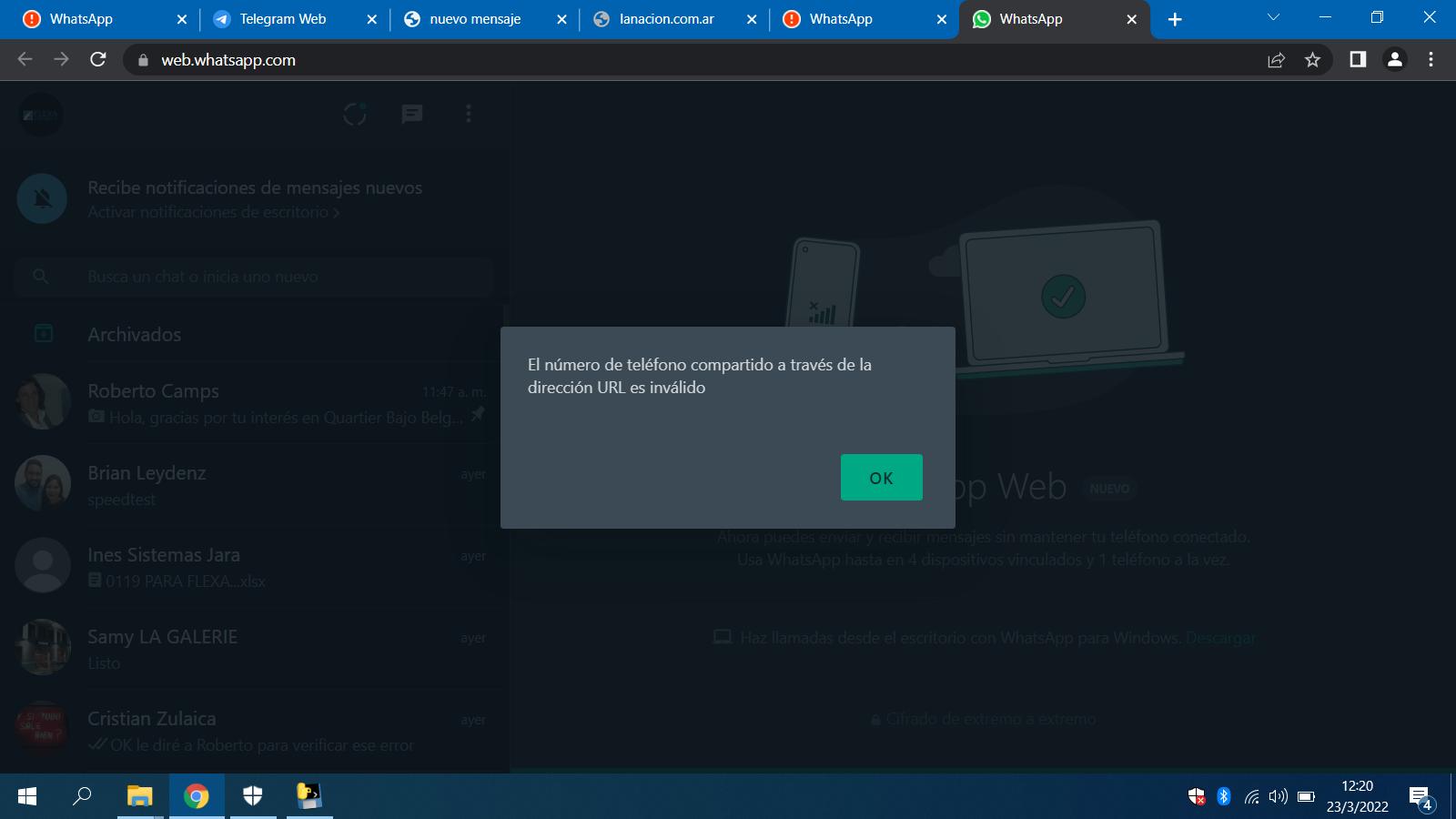Open volume control tray icon
This screenshot has width=1456, height=819.
tap(1279, 797)
